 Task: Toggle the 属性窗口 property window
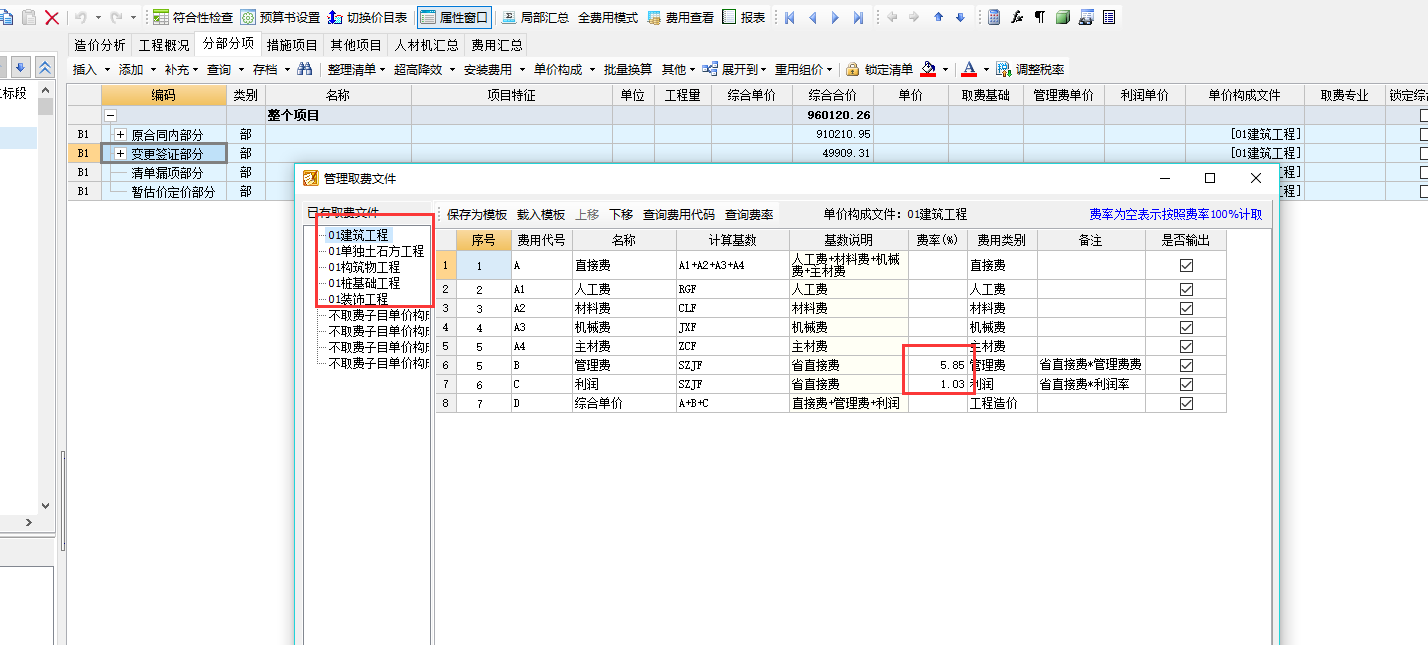coord(455,18)
